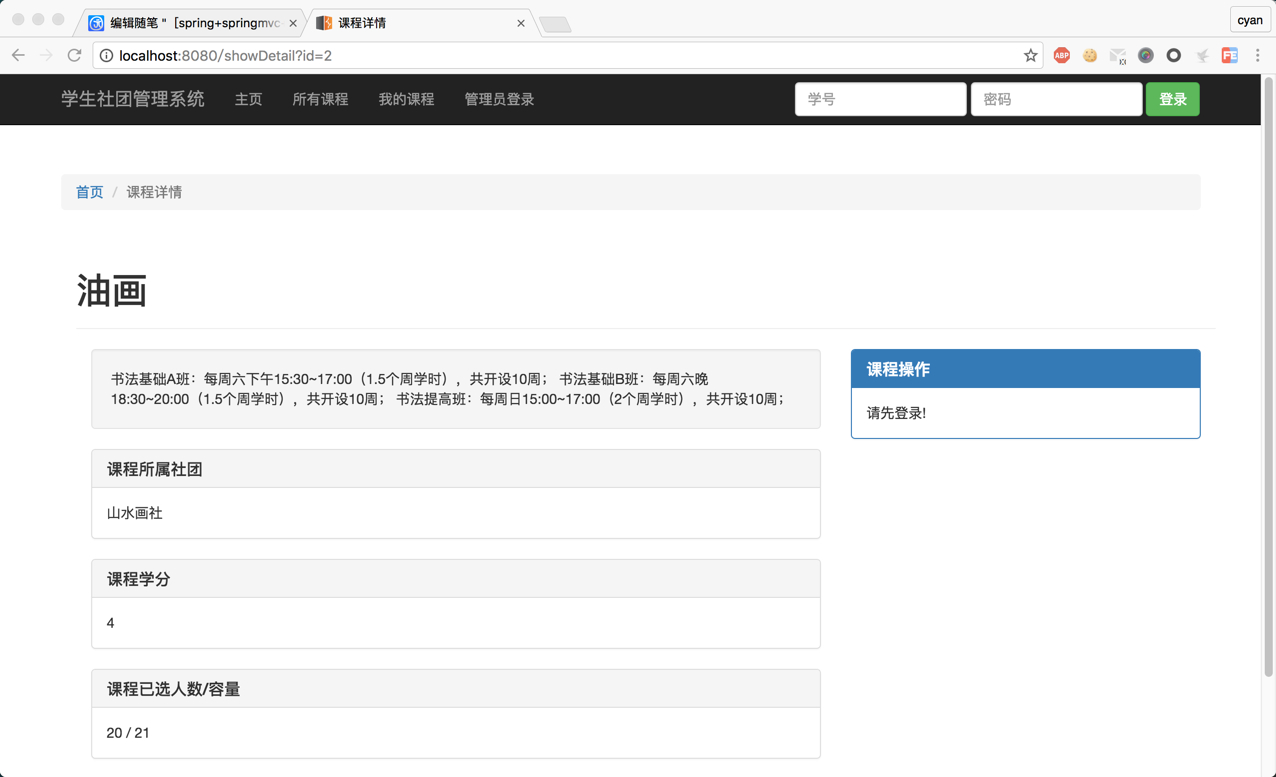Click the site info icon in address bar

point(108,56)
